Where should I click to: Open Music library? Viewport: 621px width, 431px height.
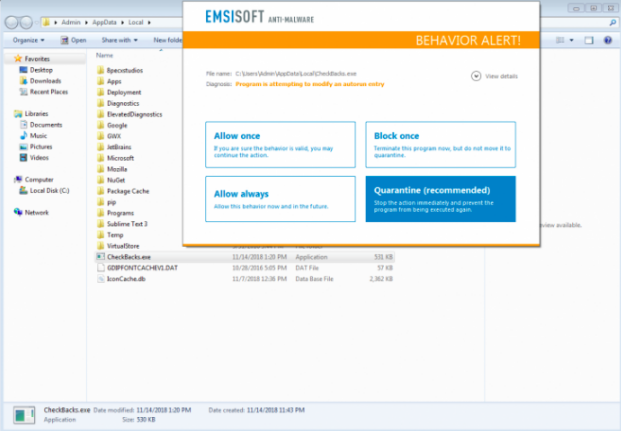pyautogui.click(x=38, y=135)
